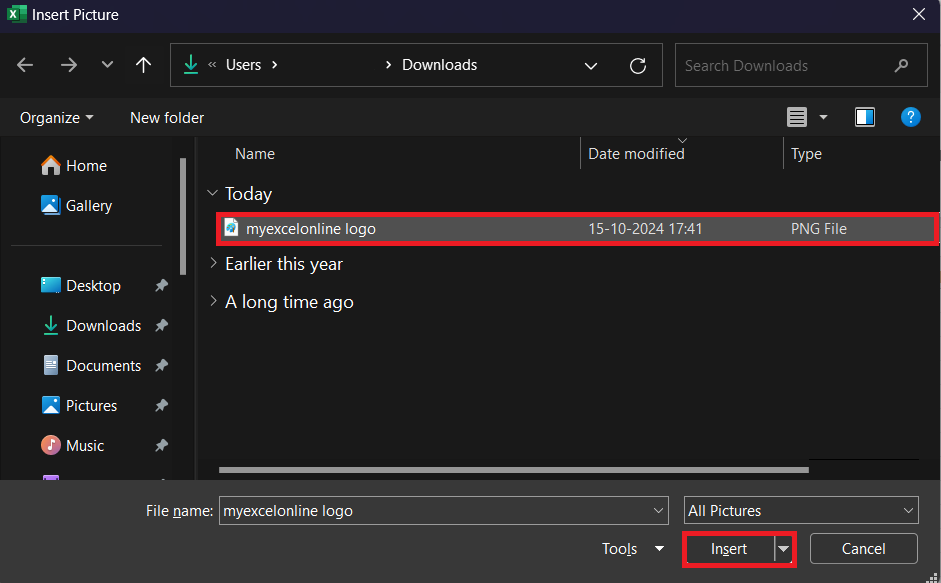Open the address bar history dropdown

591,65
